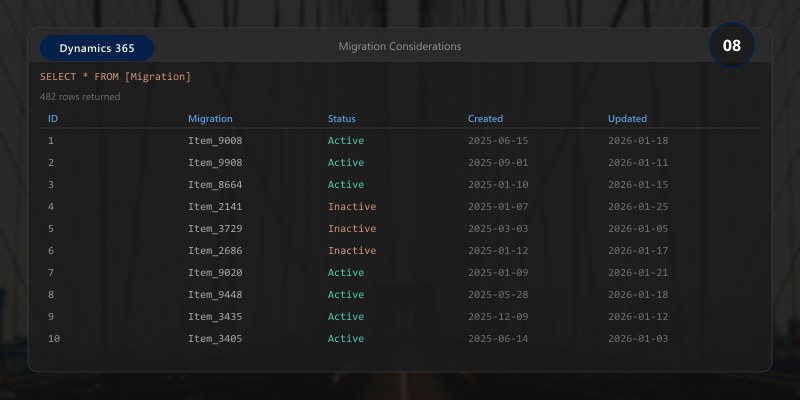
Task: Click created date 2025-05-28
Action: click(498, 294)
